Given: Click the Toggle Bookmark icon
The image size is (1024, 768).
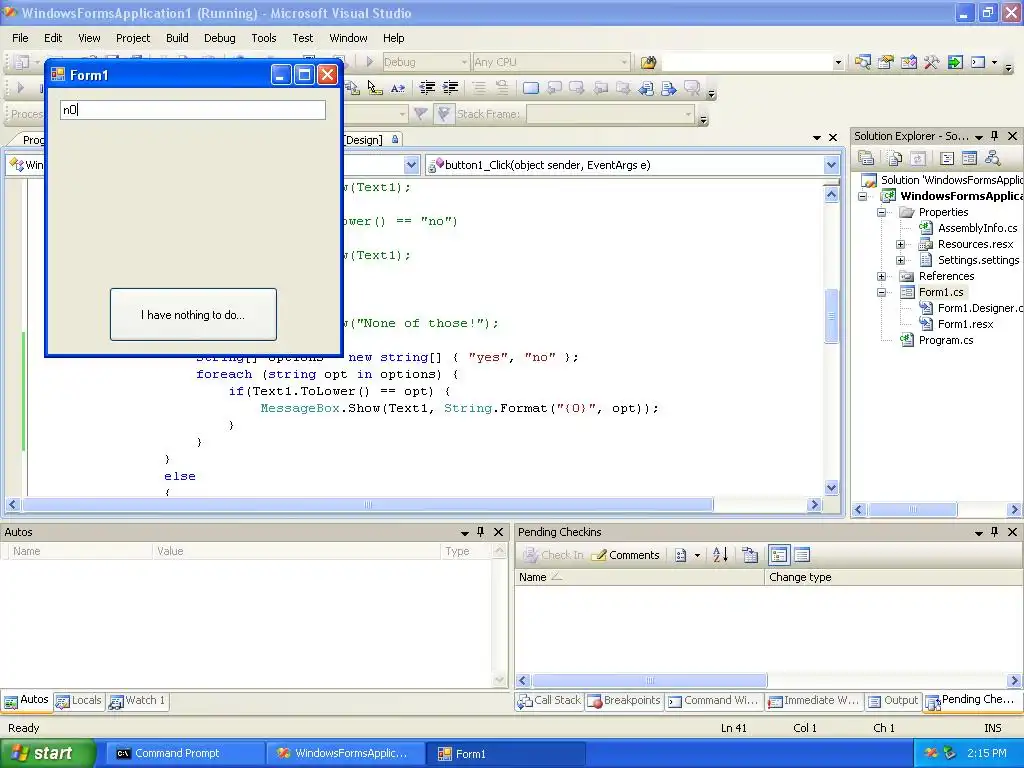Looking at the screenshot, I should 531,88.
